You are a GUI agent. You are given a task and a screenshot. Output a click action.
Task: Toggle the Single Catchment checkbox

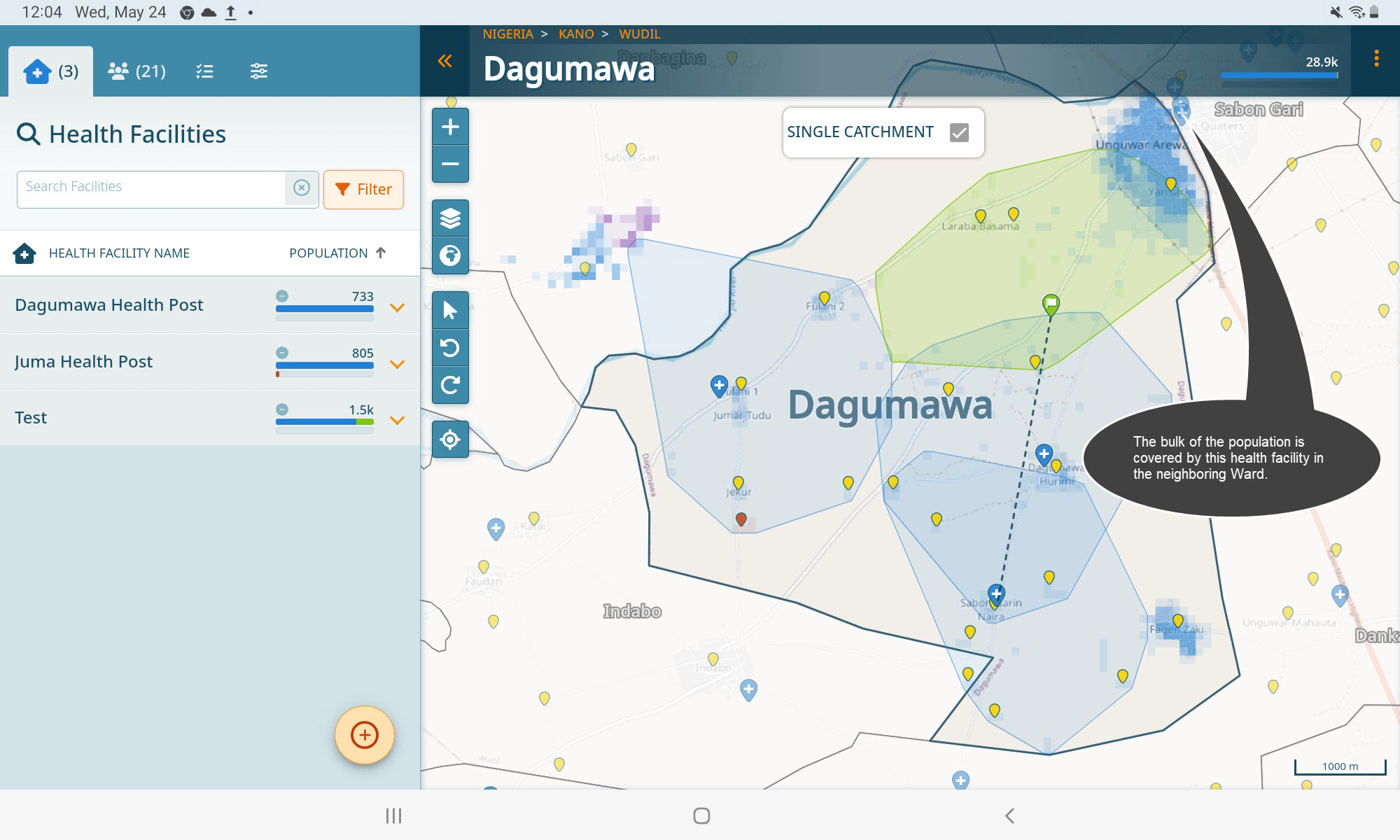(959, 132)
